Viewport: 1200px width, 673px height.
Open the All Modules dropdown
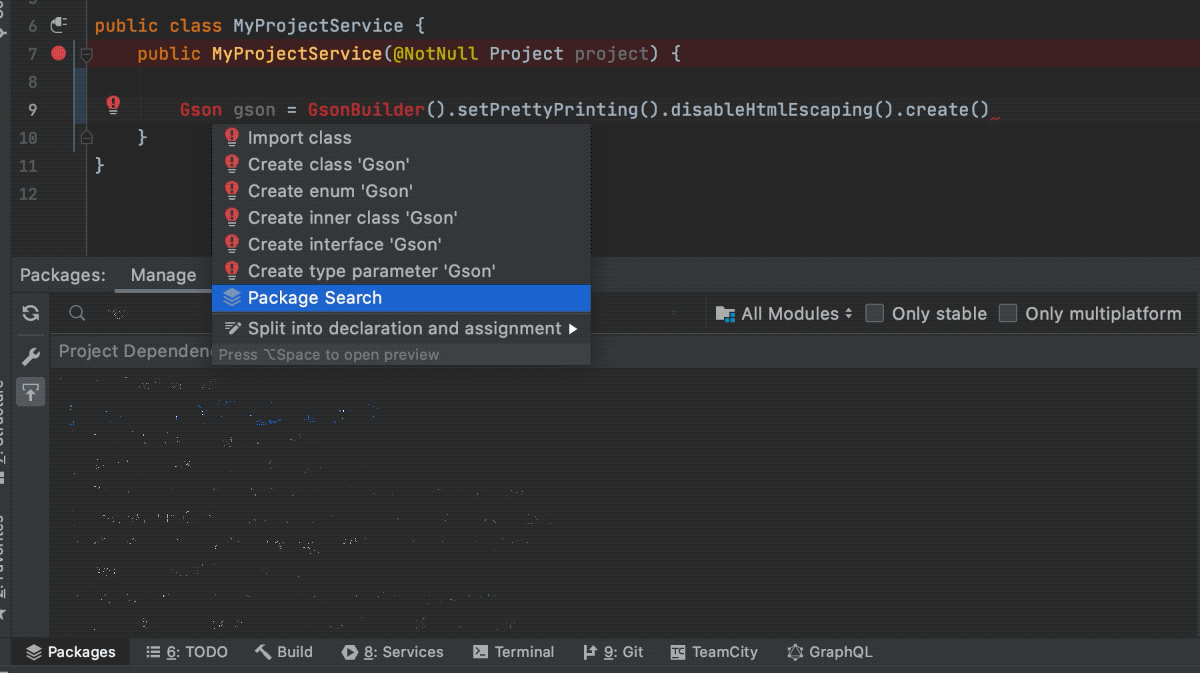tap(785, 313)
